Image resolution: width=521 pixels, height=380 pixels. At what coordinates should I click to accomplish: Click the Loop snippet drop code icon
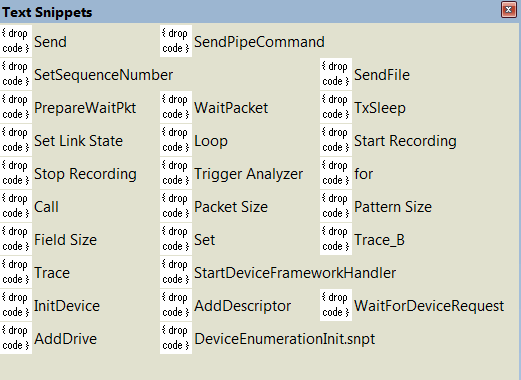click(x=176, y=140)
